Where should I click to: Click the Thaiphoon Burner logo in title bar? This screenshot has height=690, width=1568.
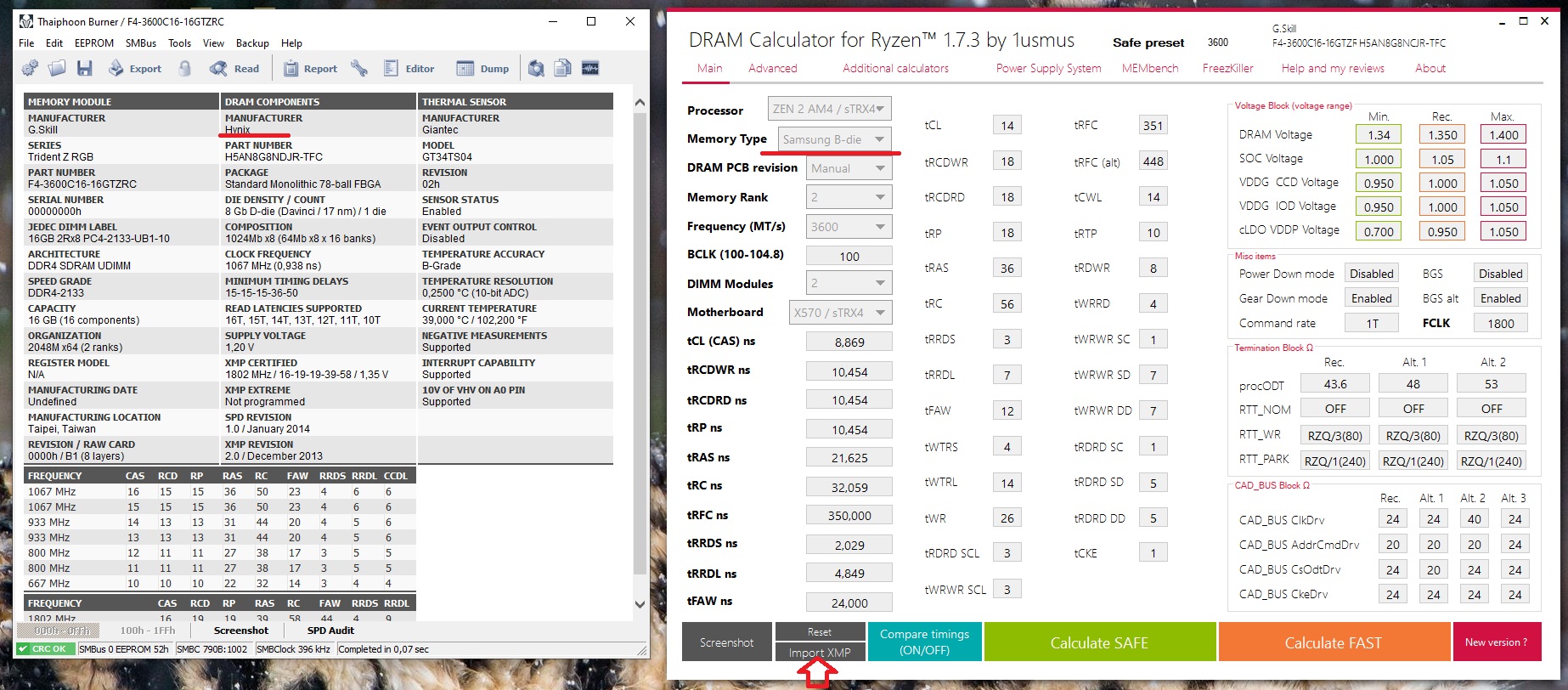pyautogui.click(x=26, y=21)
